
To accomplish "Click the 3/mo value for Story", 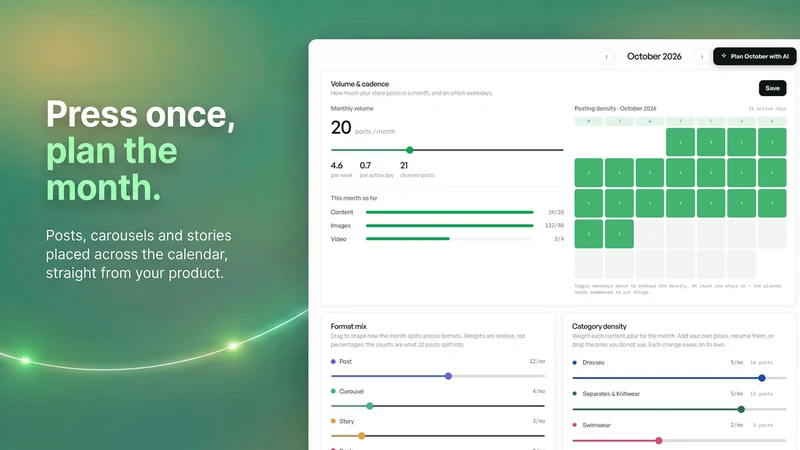I will [539, 421].
